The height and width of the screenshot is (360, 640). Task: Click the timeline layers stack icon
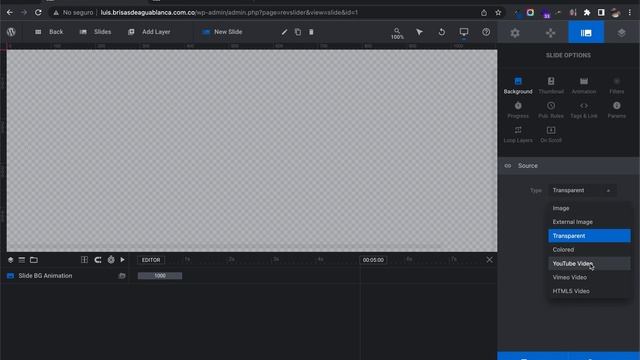tap(11, 260)
